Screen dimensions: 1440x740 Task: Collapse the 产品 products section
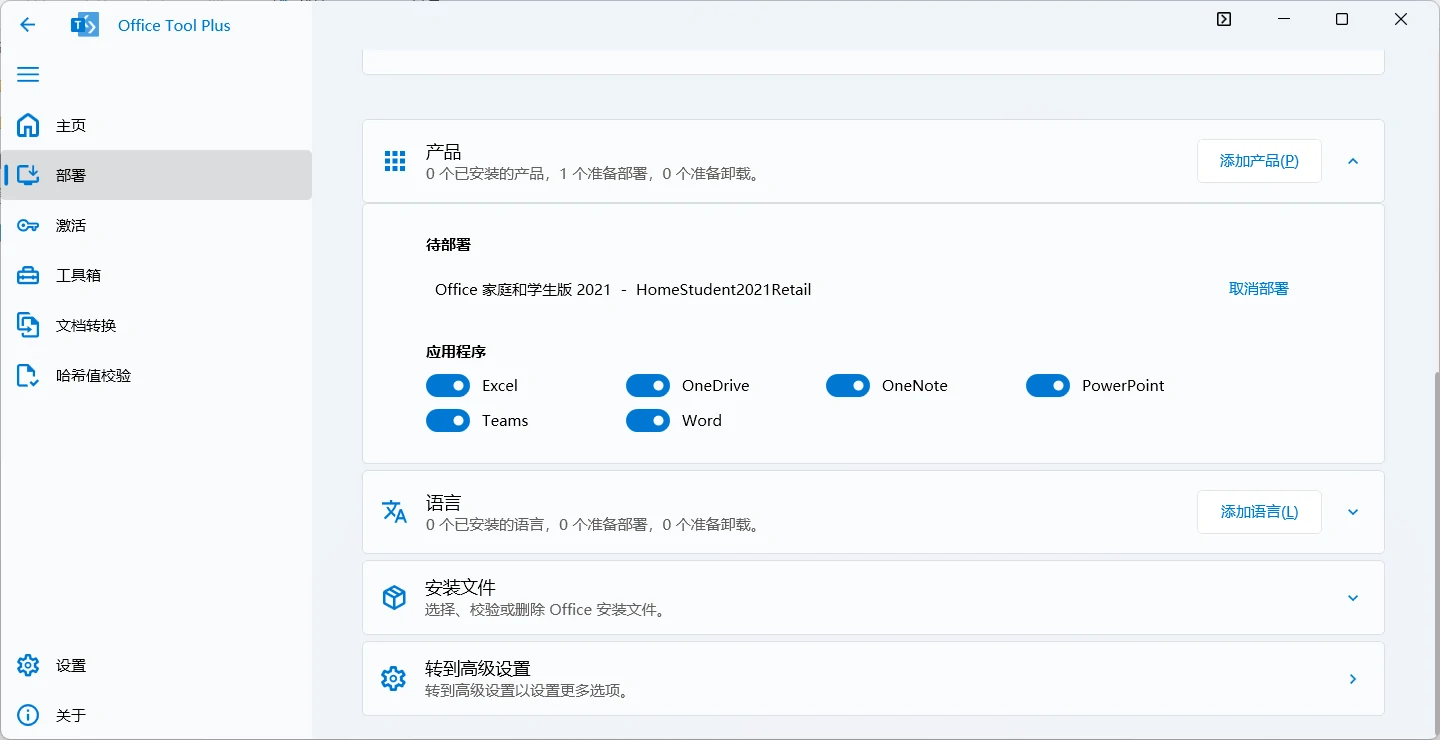(1353, 161)
